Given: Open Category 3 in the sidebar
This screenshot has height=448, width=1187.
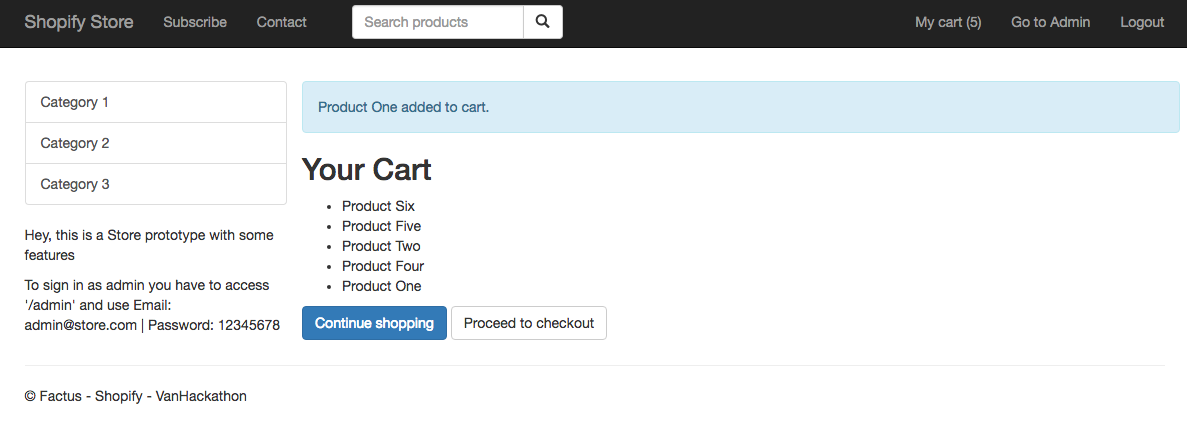Looking at the screenshot, I should 156,184.
